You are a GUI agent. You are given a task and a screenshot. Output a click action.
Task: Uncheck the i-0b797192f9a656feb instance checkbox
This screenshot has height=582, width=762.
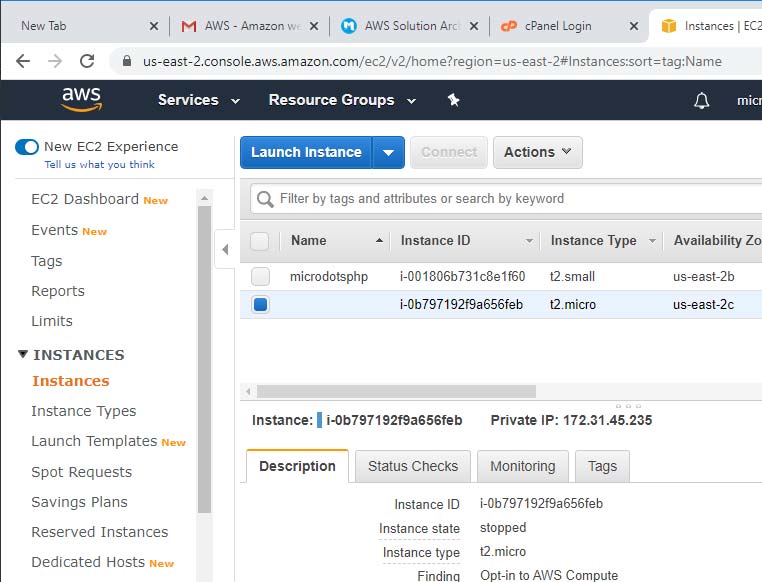[260, 305]
